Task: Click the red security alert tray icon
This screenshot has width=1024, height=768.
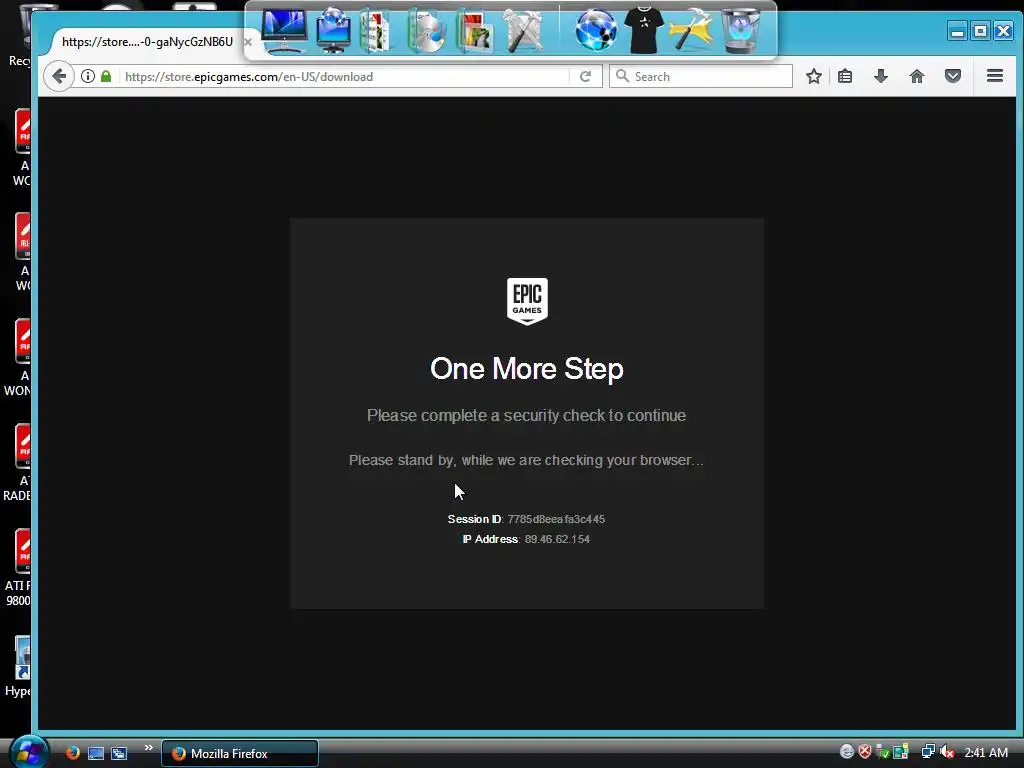Action: point(865,752)
